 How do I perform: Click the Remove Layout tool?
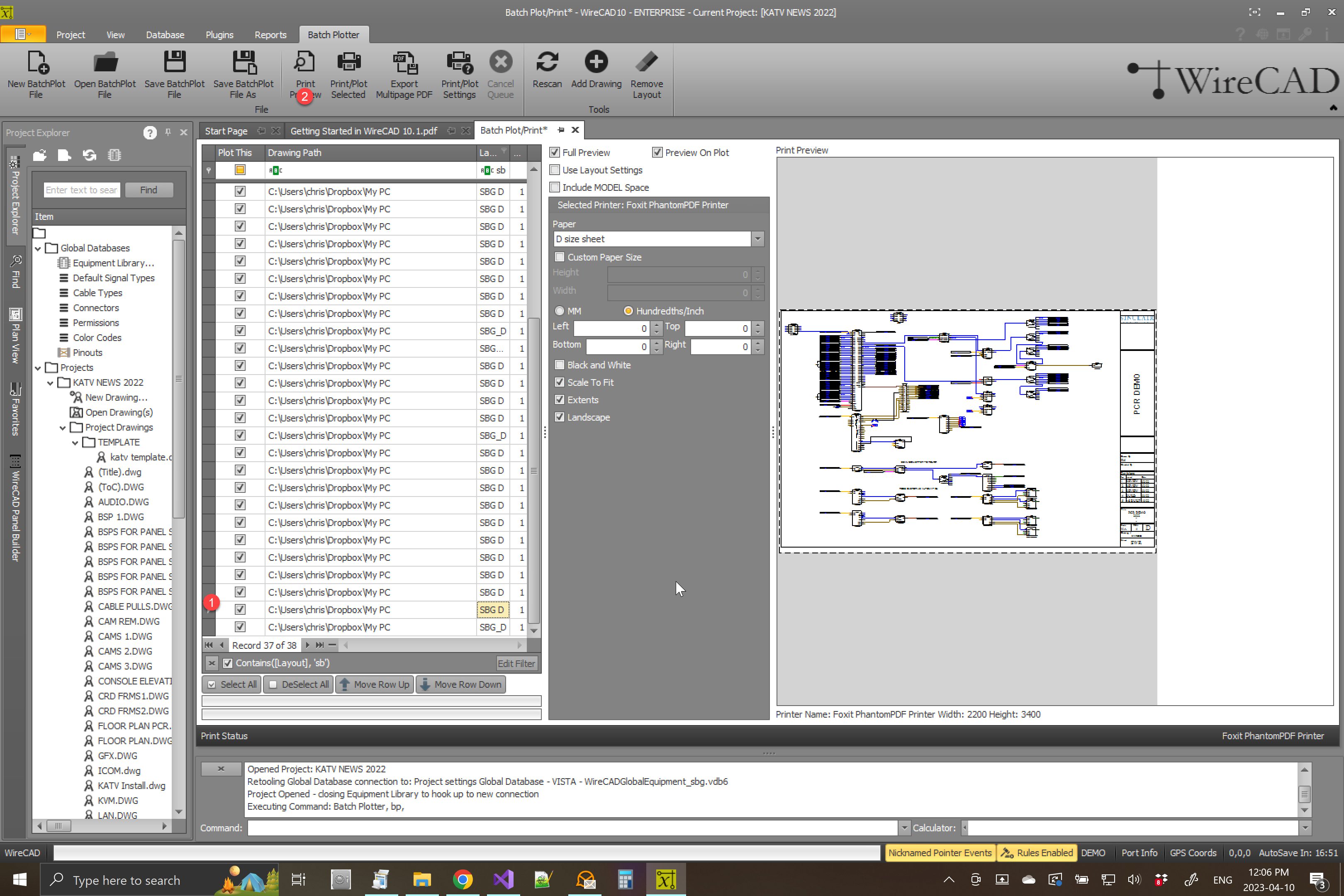point(646,74)
